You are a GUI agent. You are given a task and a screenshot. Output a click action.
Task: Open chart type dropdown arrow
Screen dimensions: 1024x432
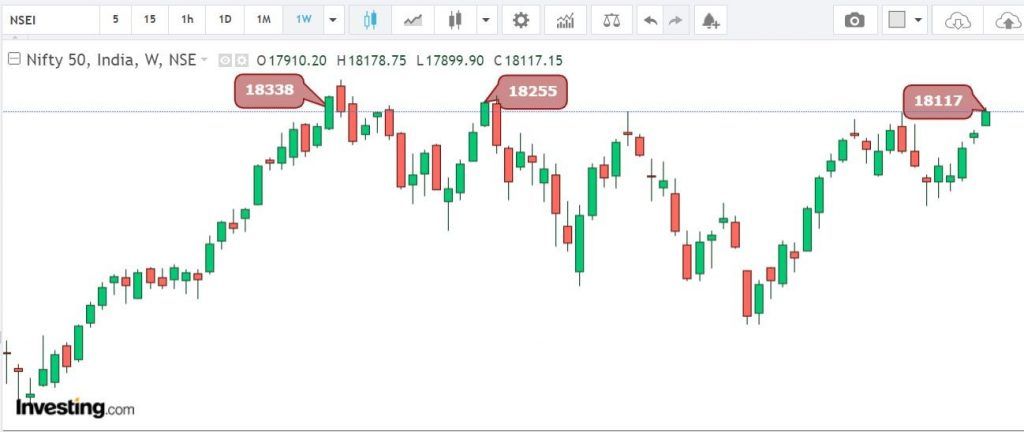(x=486, y=20)
